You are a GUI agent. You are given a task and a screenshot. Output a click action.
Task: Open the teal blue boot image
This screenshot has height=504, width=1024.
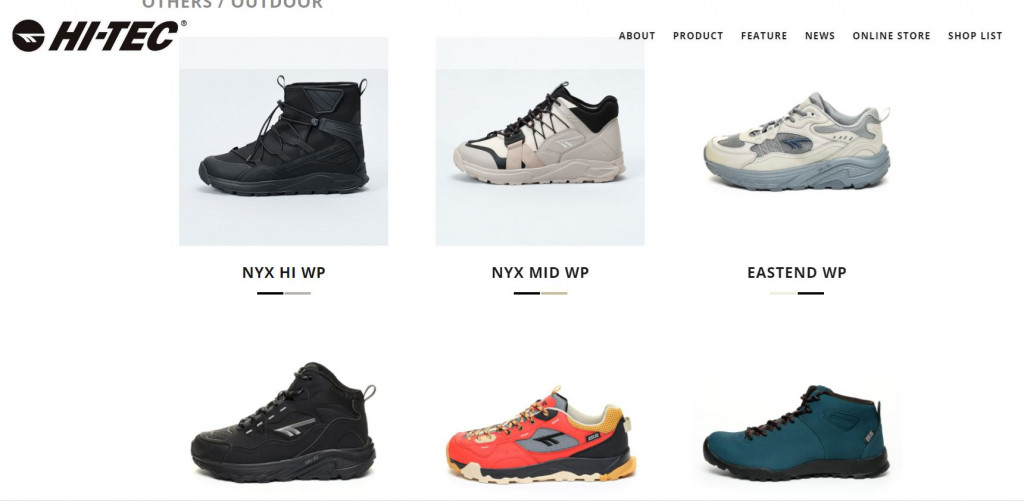797,432
